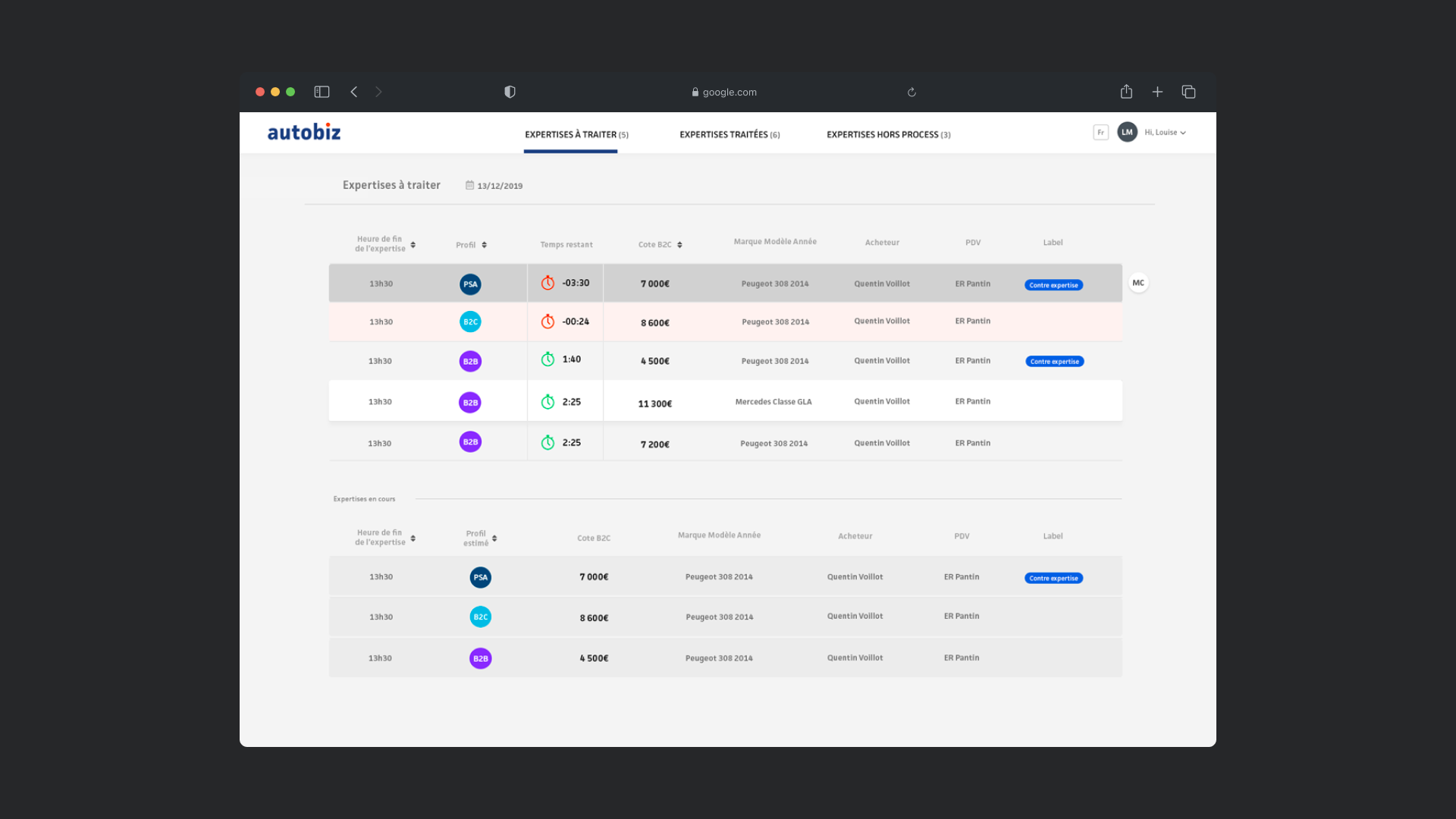Click the red stopwatch icon at -03:30
1456x819 pixels.
pos(548,283)
